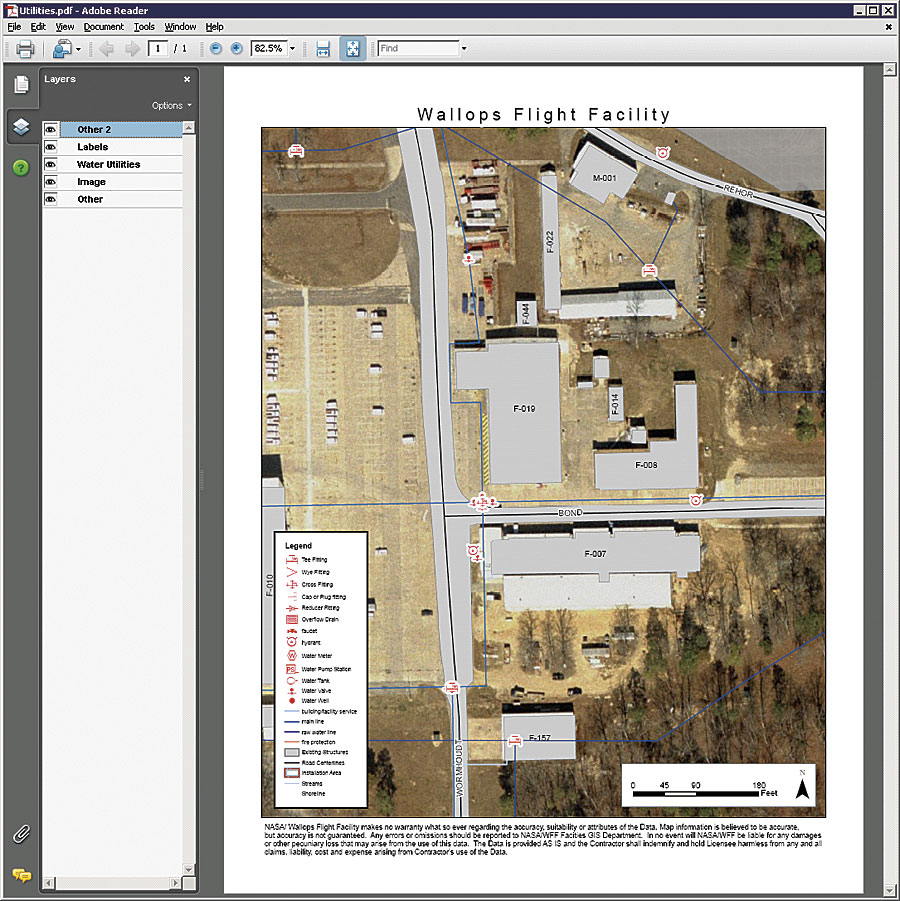Open the Edit menu
The height and width of the screenshot is (901, 900).
click(x=38, y=27)
